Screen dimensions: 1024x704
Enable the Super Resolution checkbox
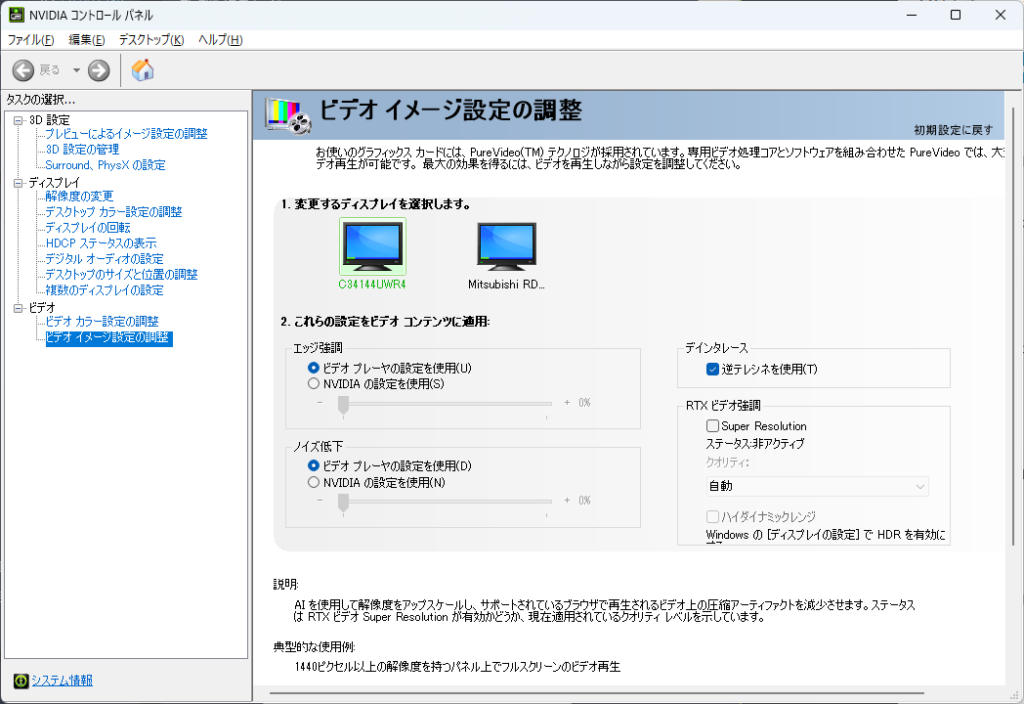[x=712, y=425]
